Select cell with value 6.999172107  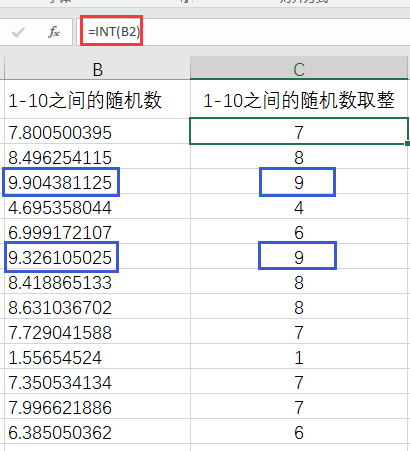pyautogui.click(x=97, y=232)
